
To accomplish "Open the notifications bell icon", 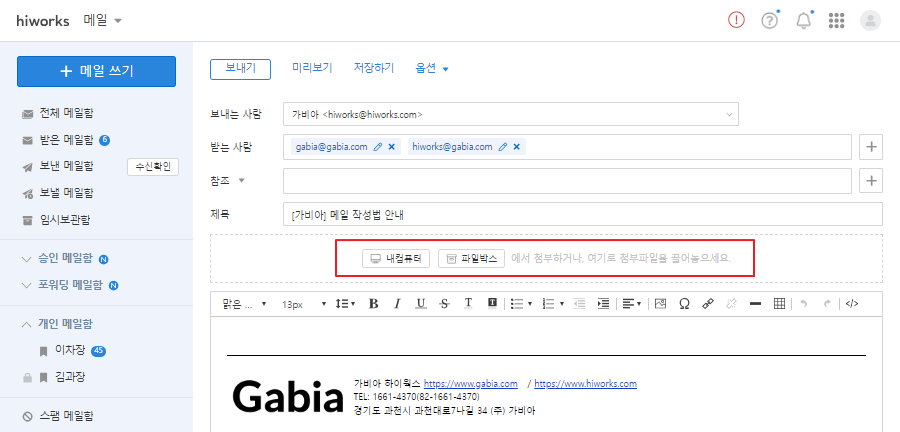I will pyautogui.click(x=803, y=21).
